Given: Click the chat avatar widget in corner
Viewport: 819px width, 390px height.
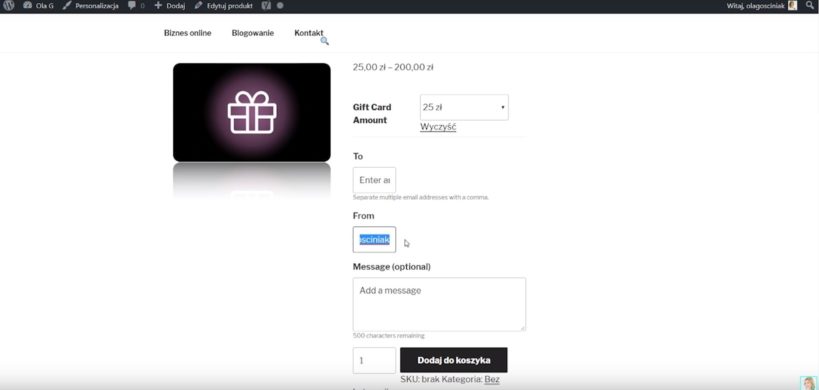Looking at the screenshot, I should pyautogui.click(x=809, y=383).
